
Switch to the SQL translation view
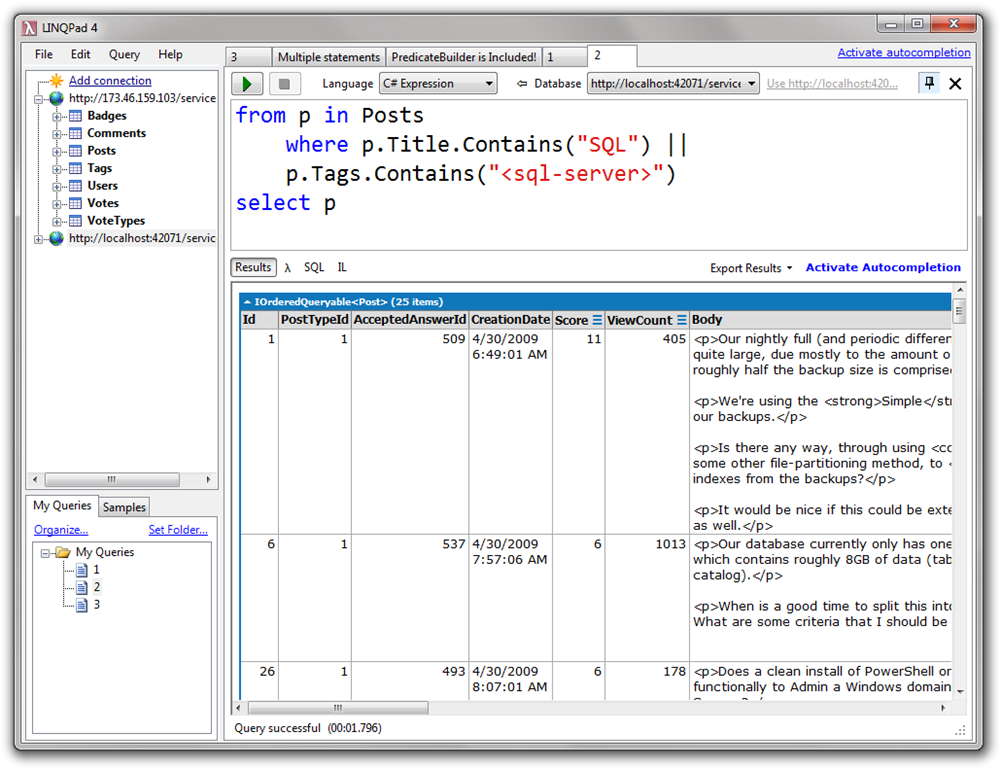313,267
